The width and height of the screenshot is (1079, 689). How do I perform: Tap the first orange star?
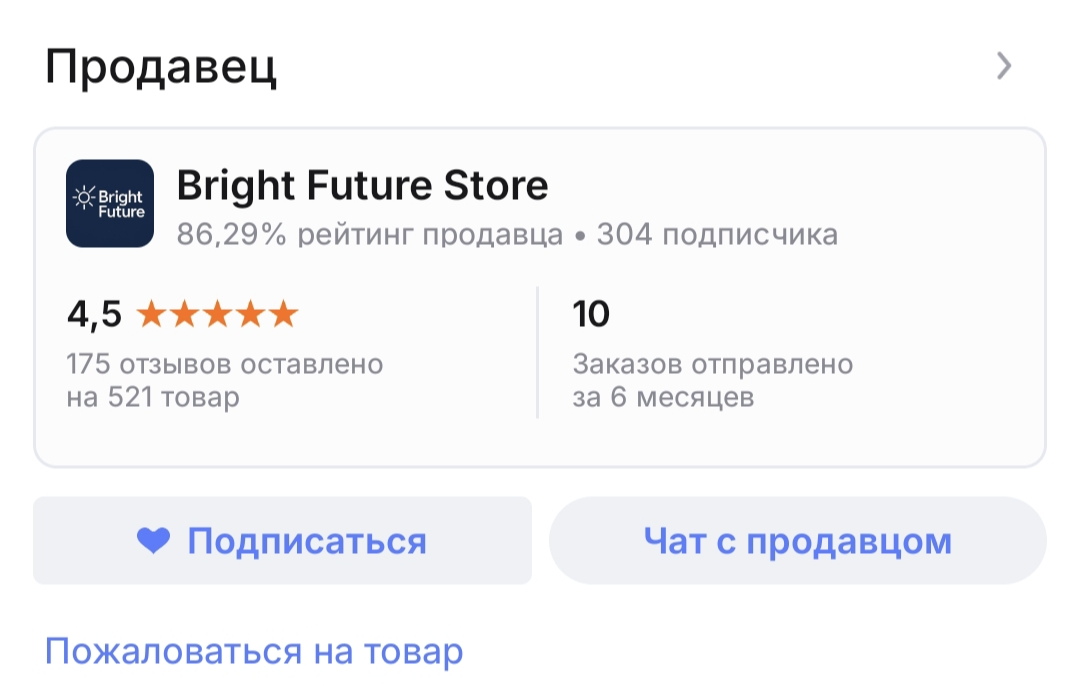point(152,315)
